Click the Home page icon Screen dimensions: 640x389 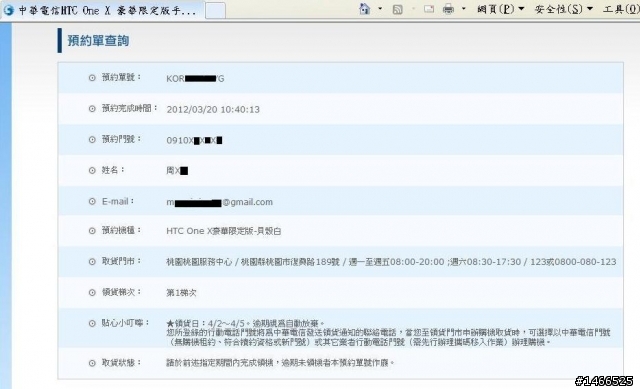coord(364,9)
